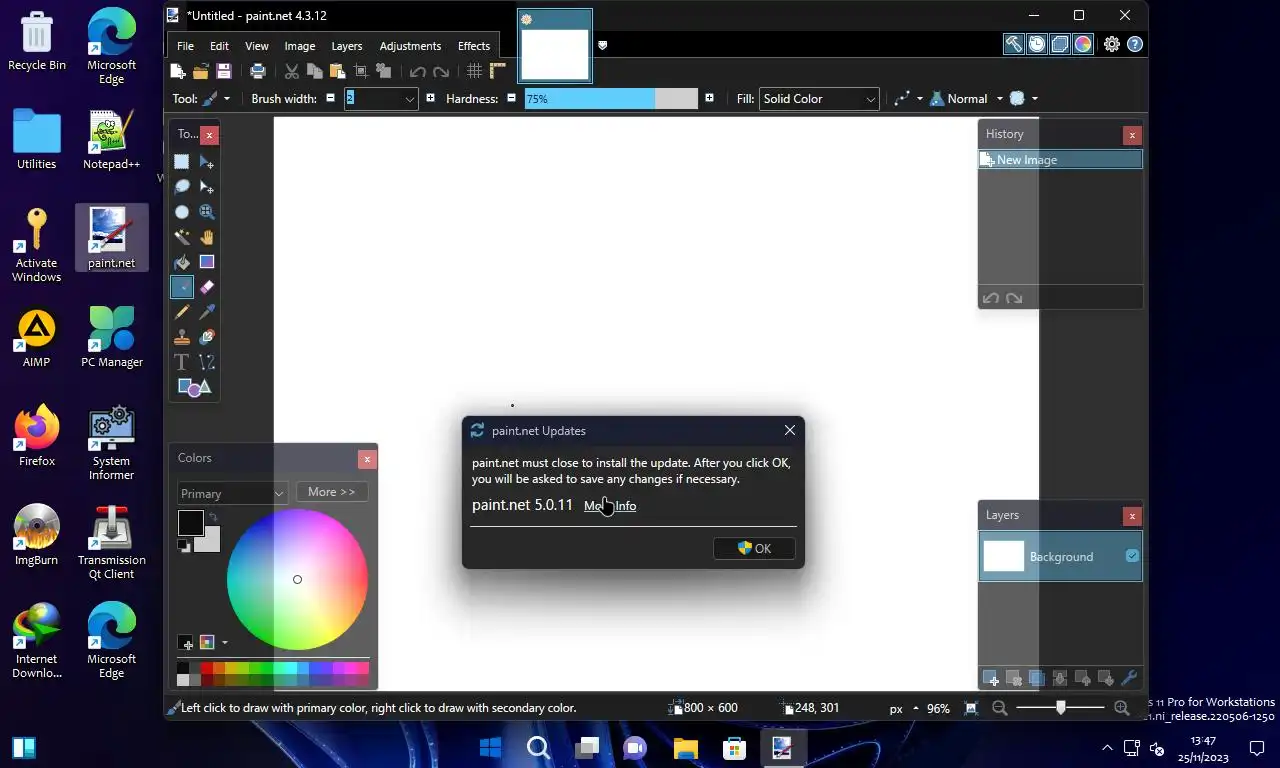Click the Open file folder icon
1280x768 pixels.
201,71
